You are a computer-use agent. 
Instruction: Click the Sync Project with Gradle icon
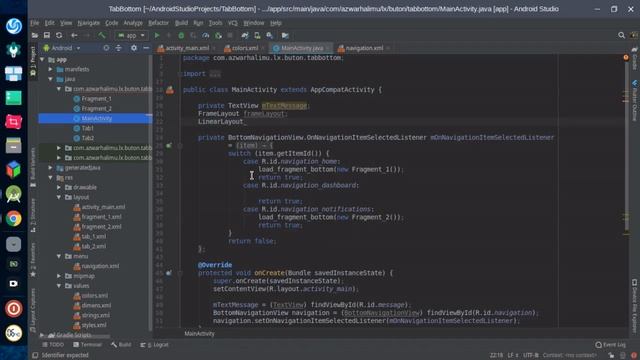[244, 36]
